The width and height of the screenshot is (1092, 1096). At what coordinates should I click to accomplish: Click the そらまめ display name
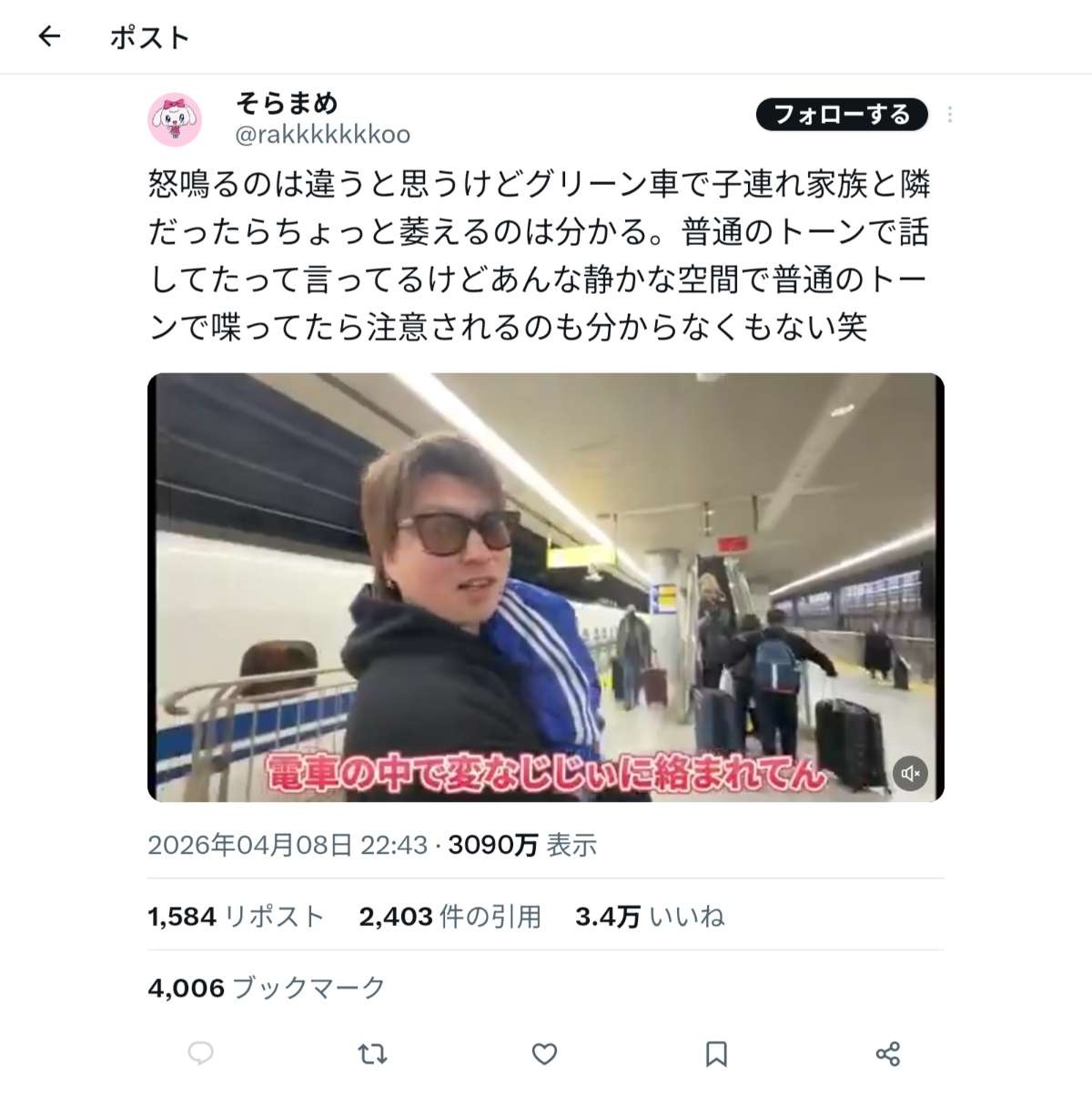(x=287, y=104)
